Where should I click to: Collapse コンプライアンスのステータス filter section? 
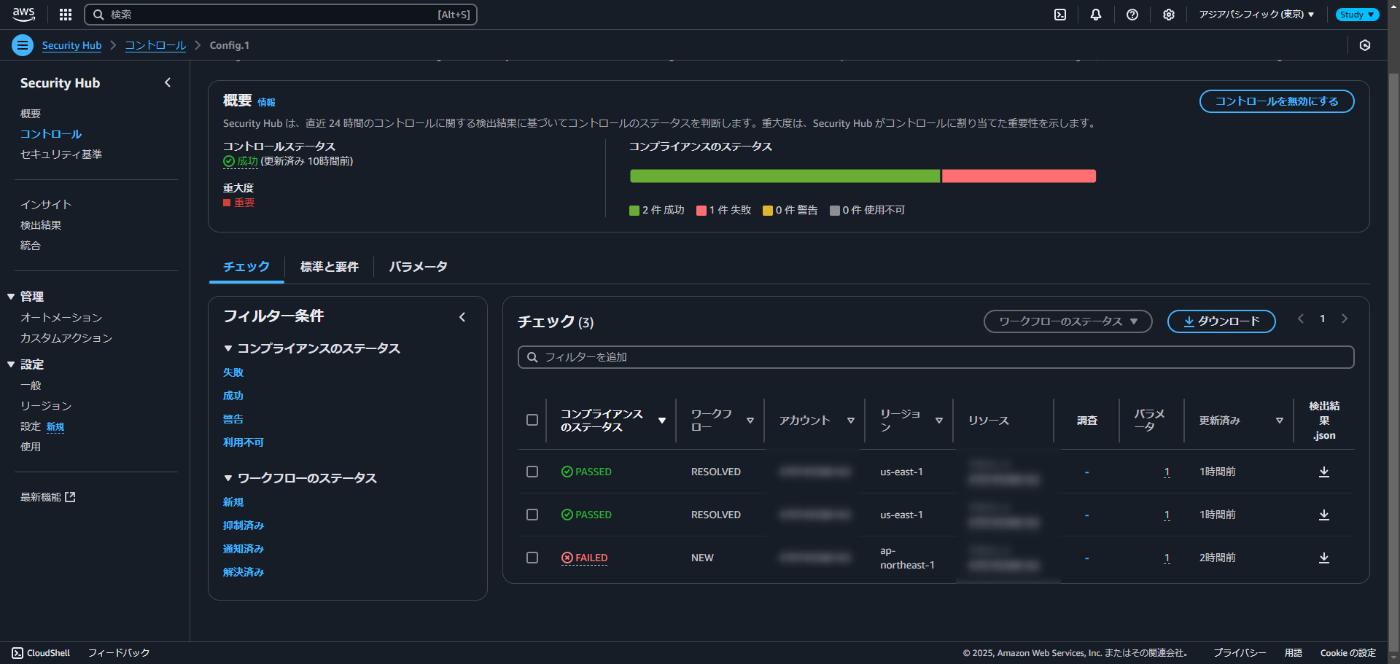pos(228,349)
